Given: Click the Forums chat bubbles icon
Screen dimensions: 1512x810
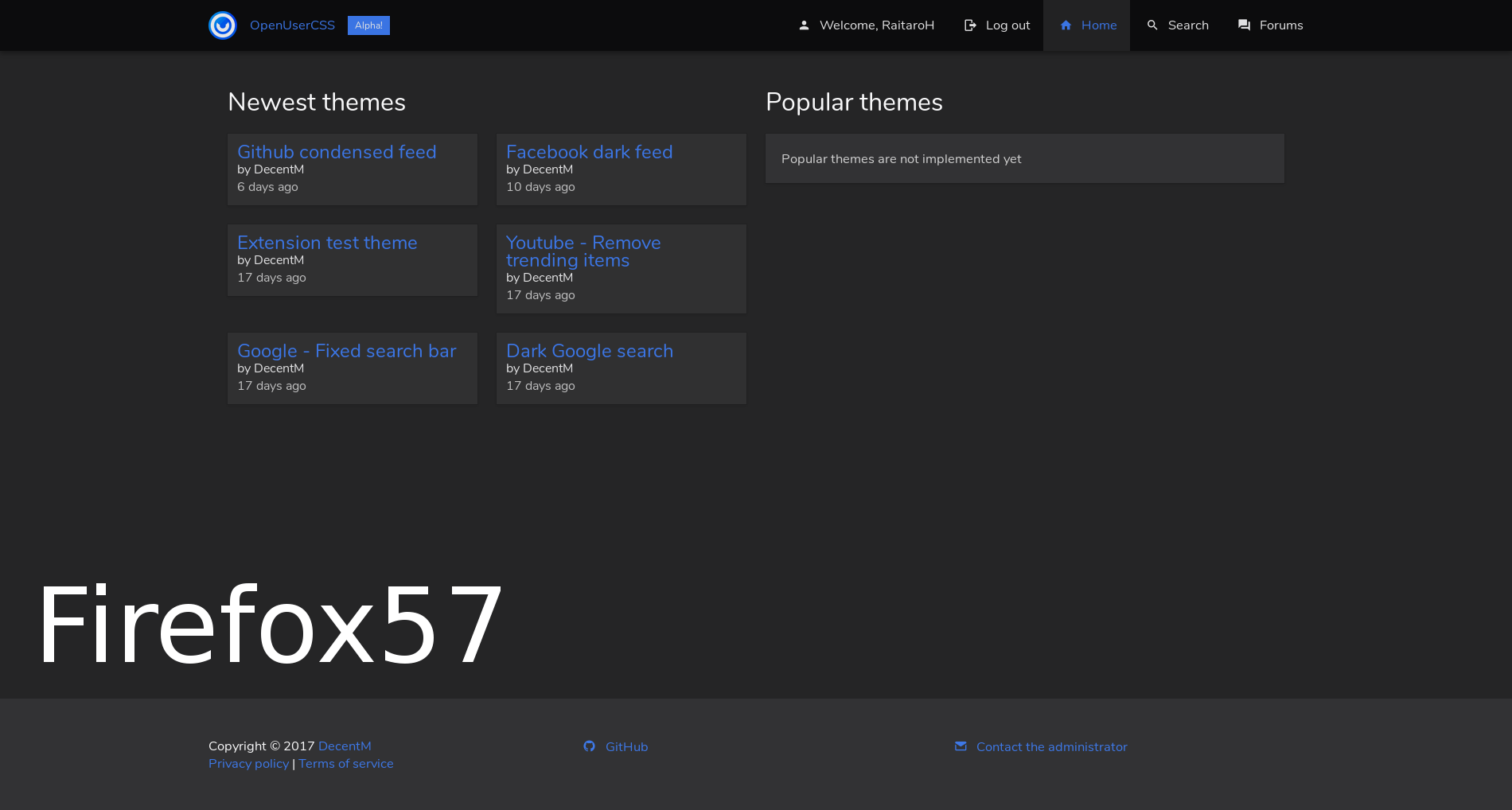Looking at the screenshot, I should click(1244, 25).
